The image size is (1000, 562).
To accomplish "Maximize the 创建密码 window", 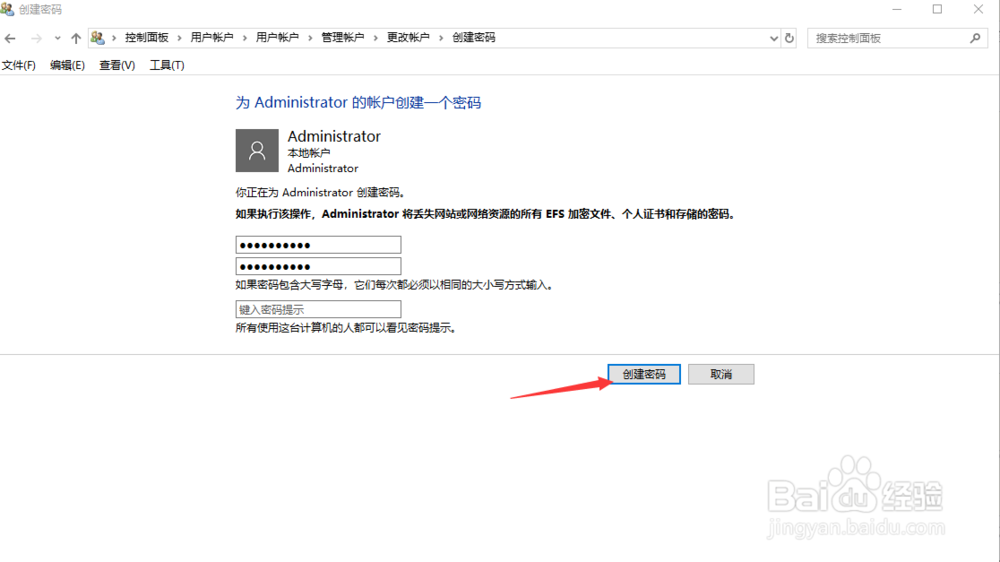I will point(938,10).
